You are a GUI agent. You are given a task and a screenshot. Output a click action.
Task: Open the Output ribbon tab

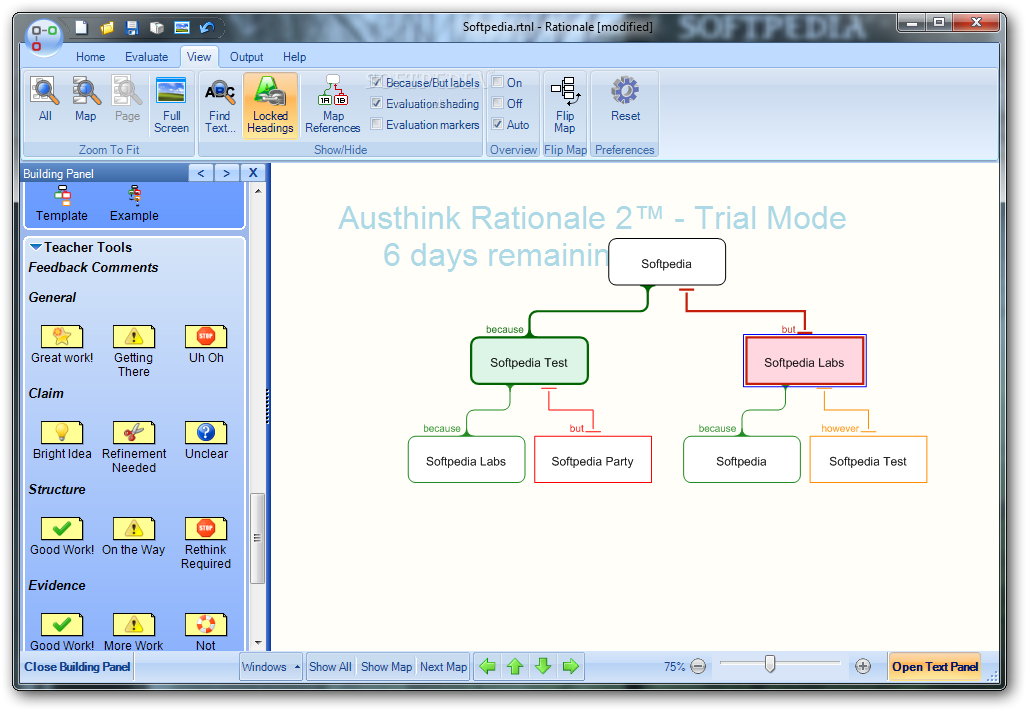(x=246, y=57)
